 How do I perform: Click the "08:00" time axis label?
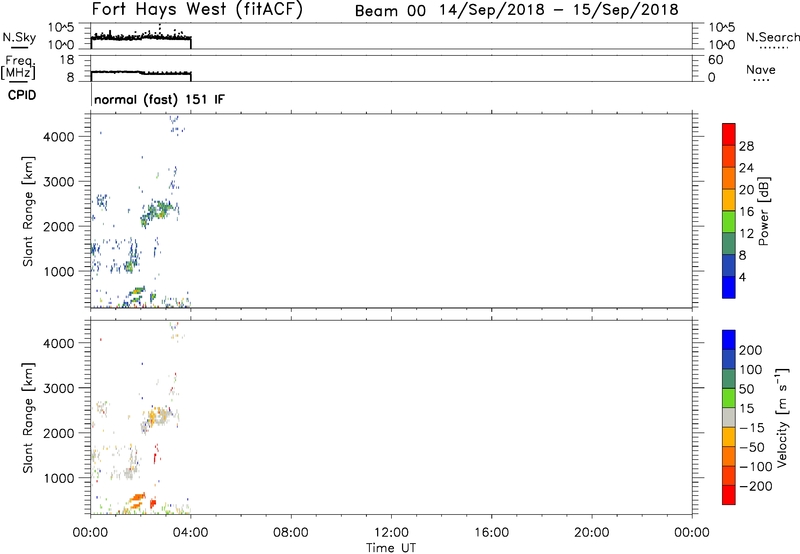291,533
